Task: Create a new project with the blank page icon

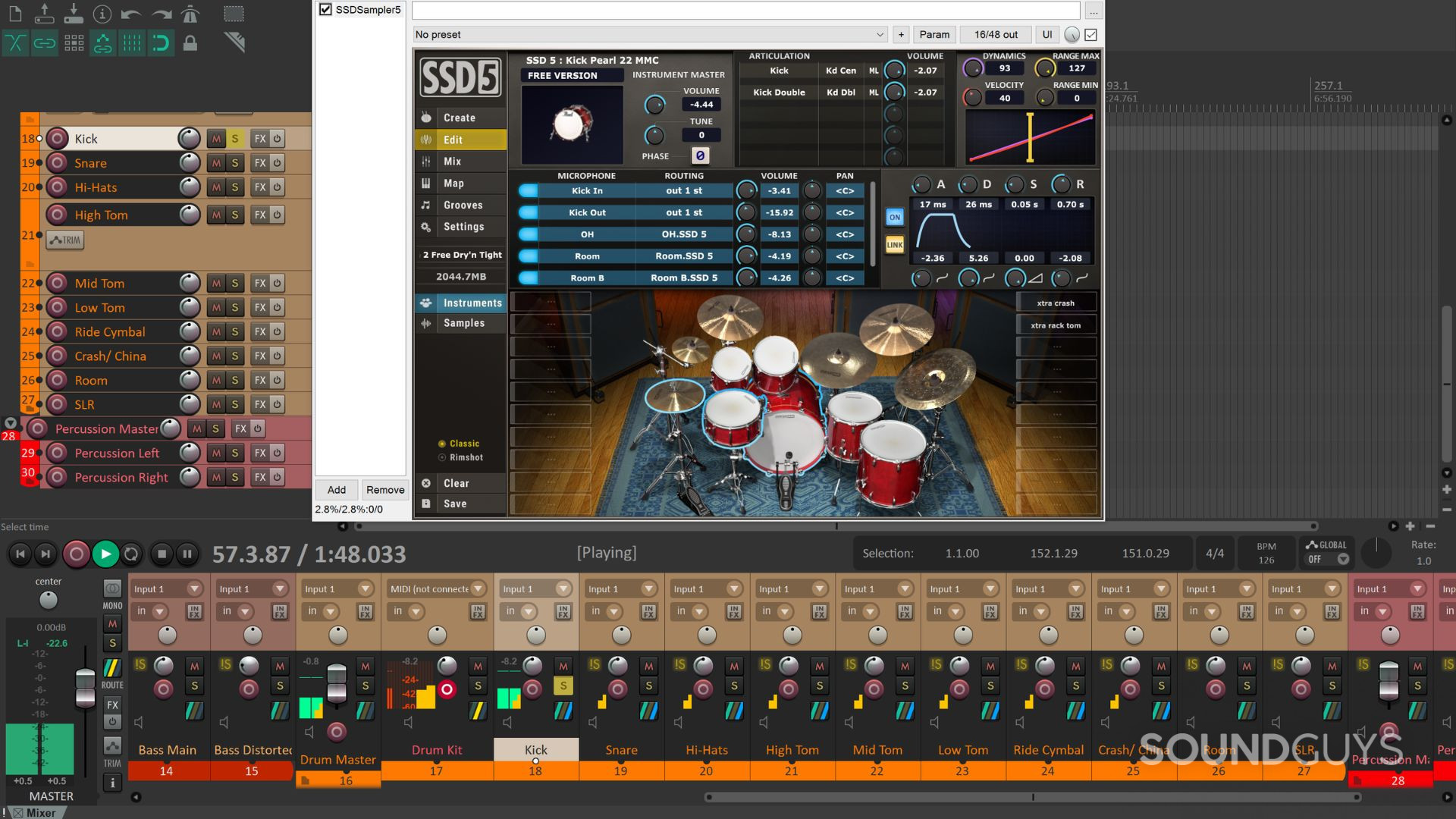Action: tap(15, 14)
